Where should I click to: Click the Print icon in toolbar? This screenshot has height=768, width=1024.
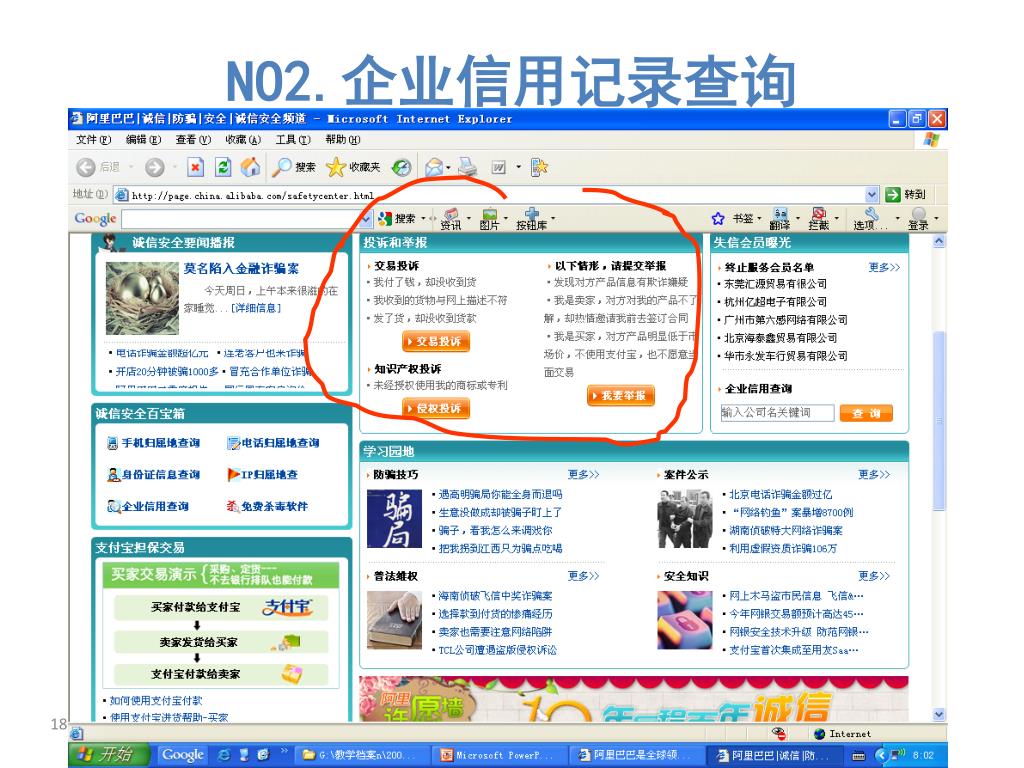[467, 167]
